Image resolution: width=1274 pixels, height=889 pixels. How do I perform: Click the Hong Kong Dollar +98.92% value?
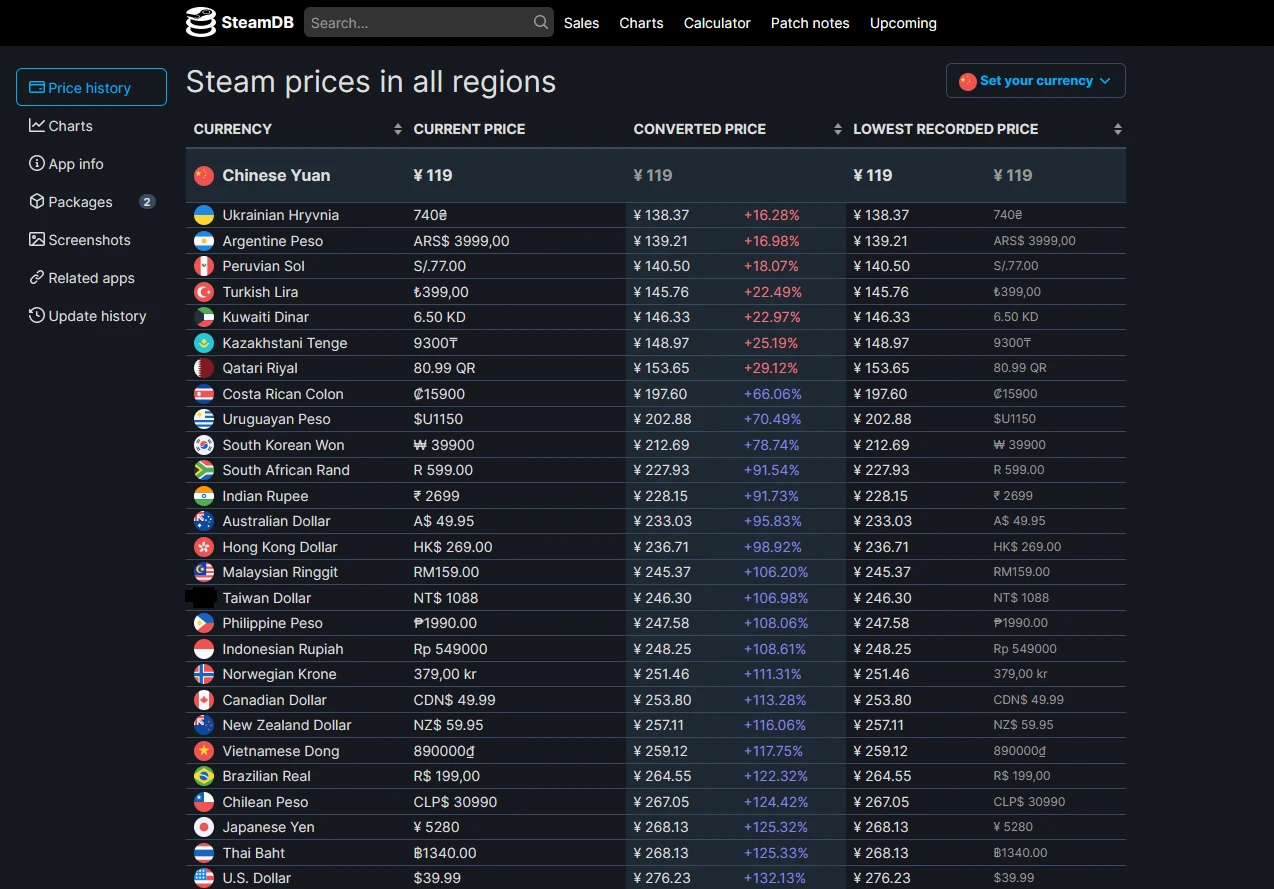(x=772, y=547)
